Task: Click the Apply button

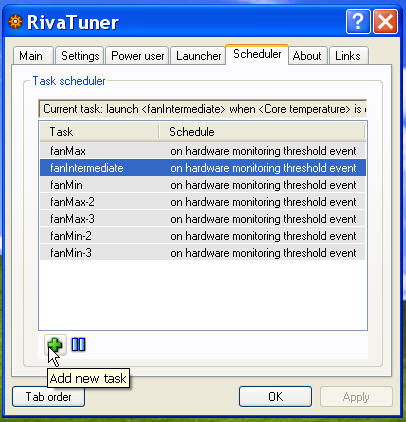Action: 356,397
